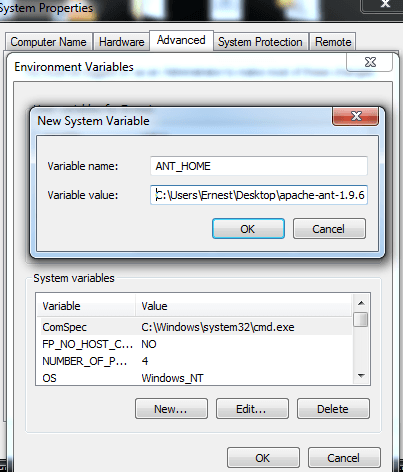This screenshot has height=472, width=403.
Task: Confirm new variable with OK button
Action: pyautogui.click(x=248, y=229)
